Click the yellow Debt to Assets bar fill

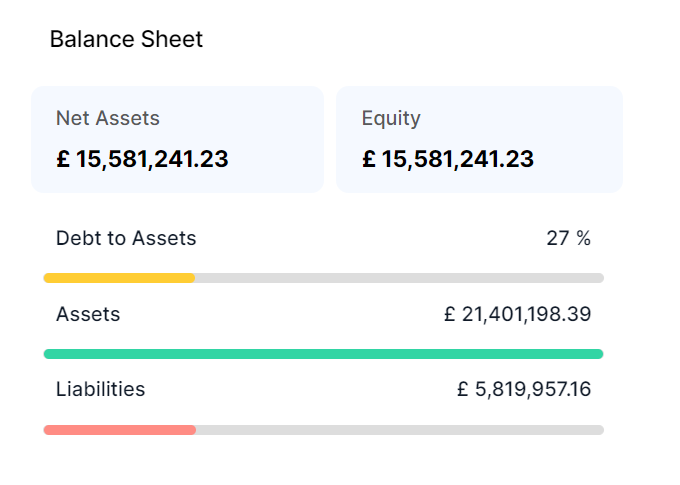(119, 278)
